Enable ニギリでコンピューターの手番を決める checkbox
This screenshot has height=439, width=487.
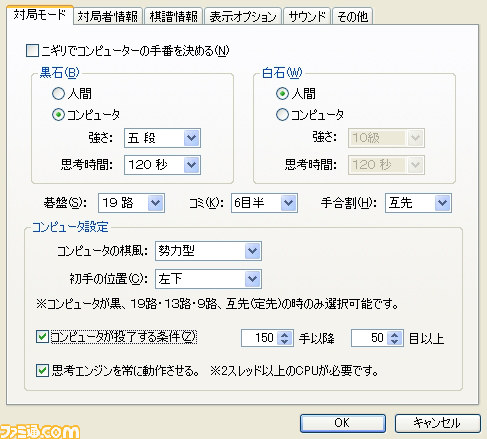[x=32, y=51]
